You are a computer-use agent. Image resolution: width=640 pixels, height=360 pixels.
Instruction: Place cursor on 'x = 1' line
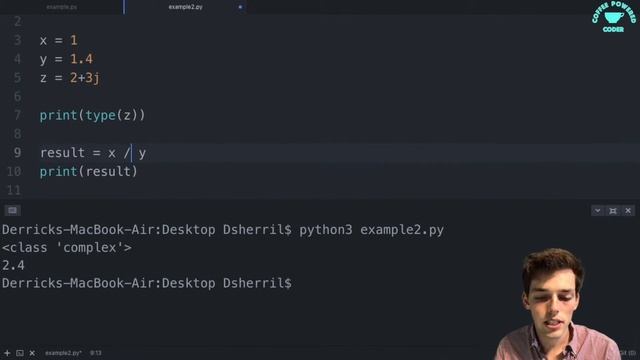point(58,40)
